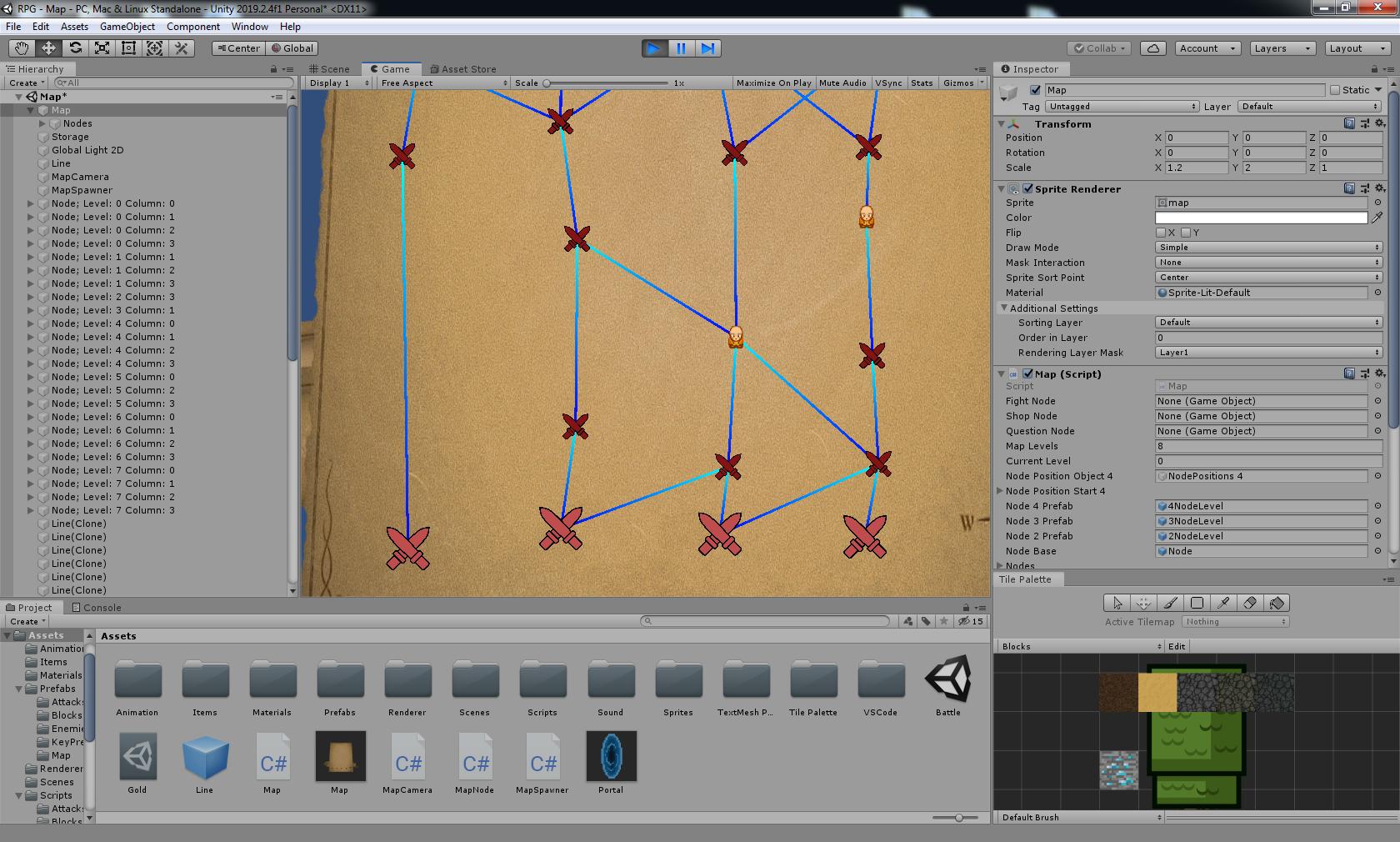Select the MapSpawner script asset

click(x=542, y=763)
